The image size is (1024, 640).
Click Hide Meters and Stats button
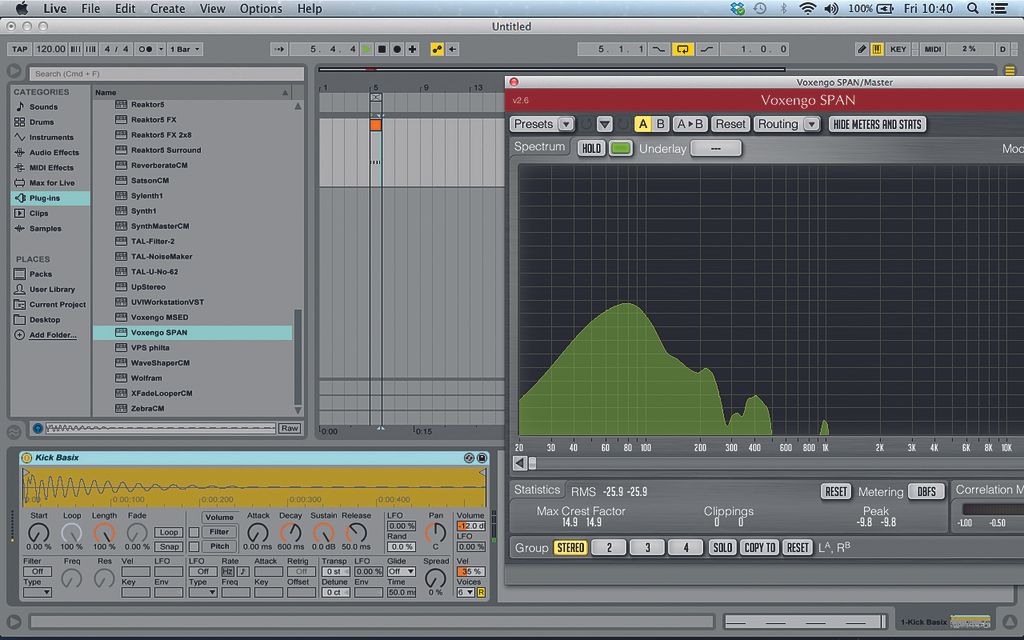pos(877,124)
